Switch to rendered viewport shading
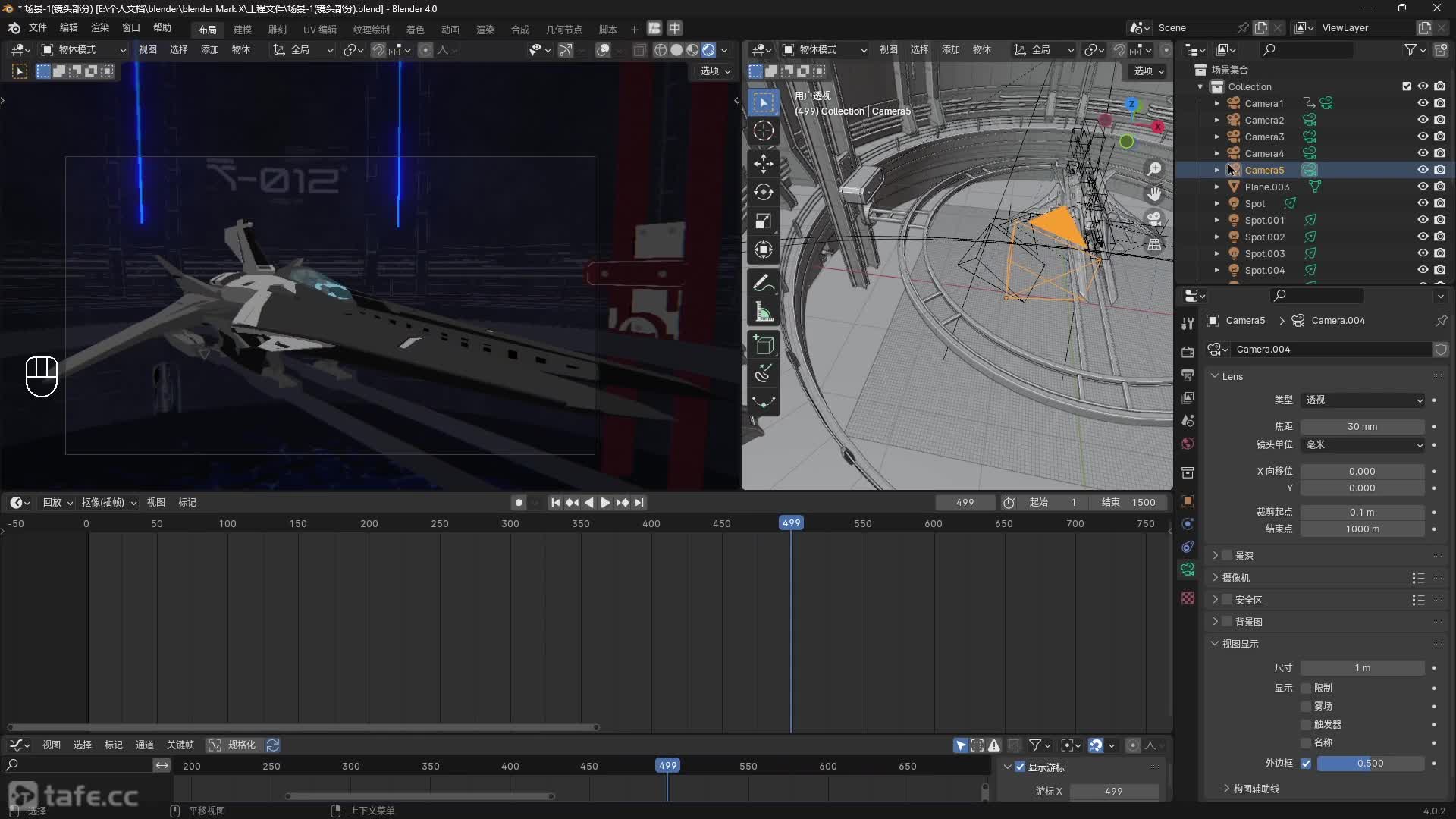Viewport: 1456px width, 819px height. click(x=708, y=50)
